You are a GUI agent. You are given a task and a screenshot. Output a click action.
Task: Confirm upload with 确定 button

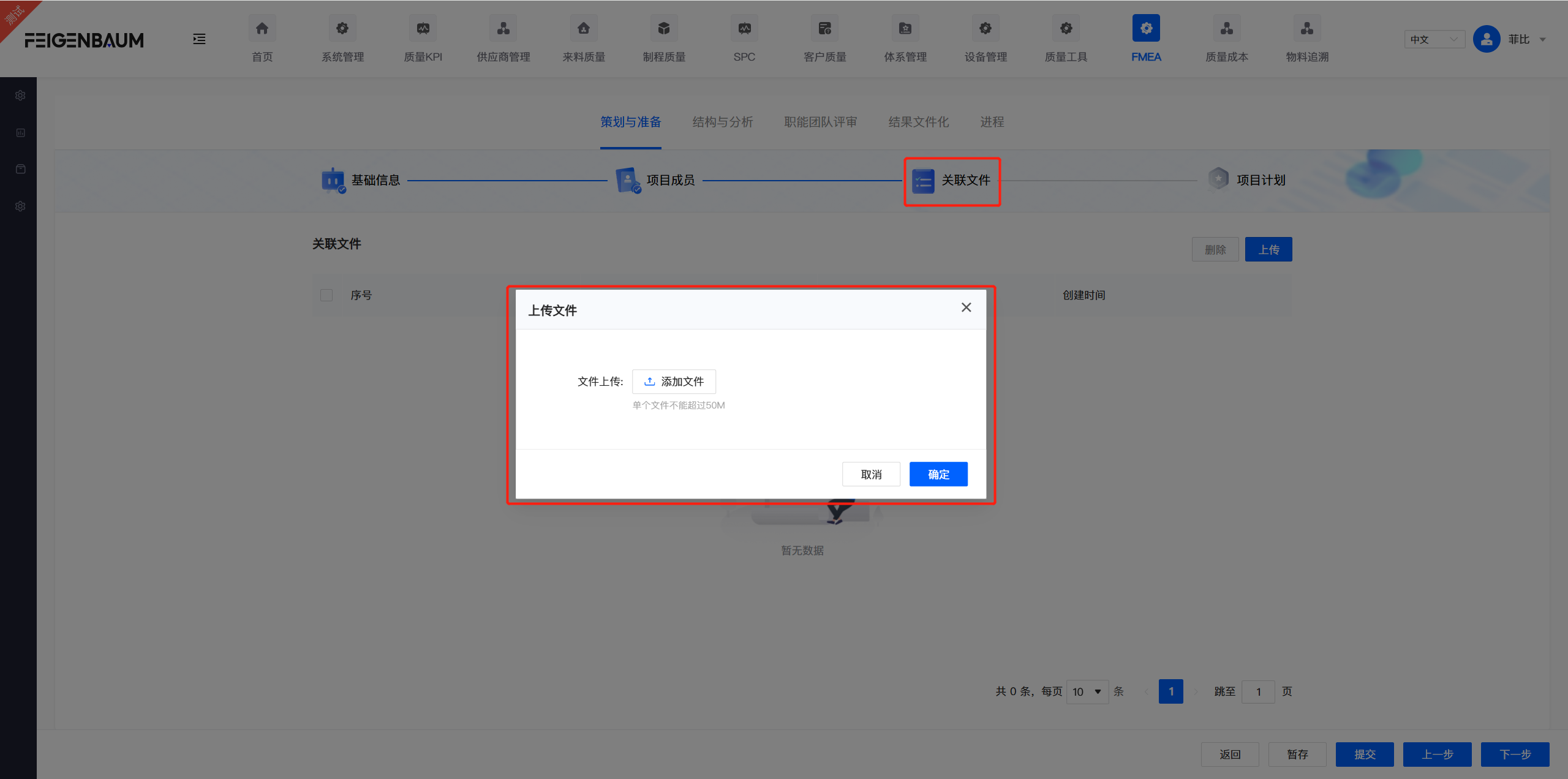pyautogui.click(x=938, y=473)
